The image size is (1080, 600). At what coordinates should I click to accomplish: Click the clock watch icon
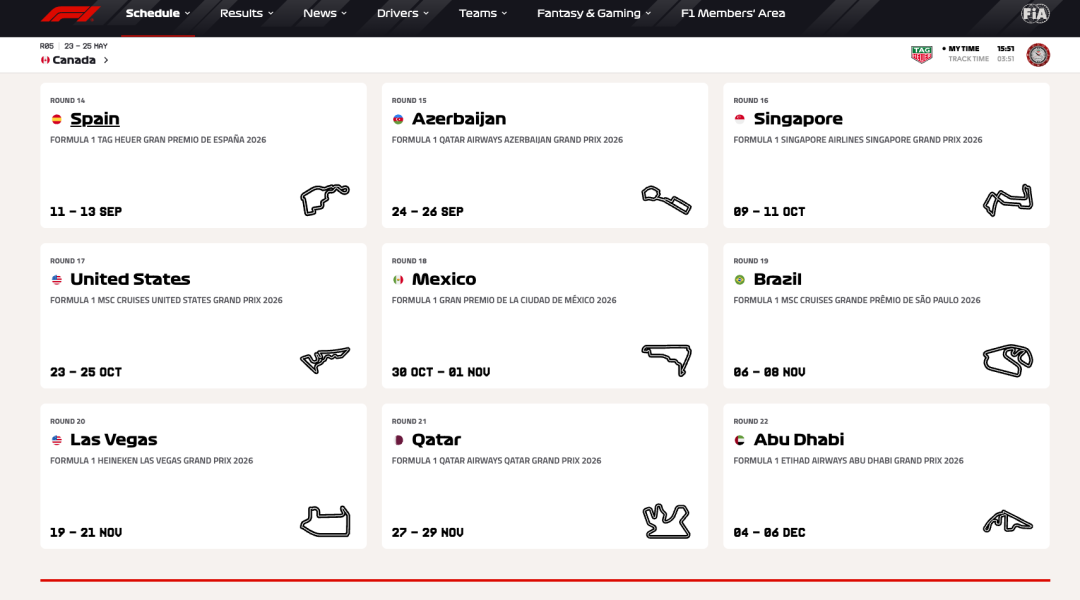pyautogui.click(x=1038, y=54)
